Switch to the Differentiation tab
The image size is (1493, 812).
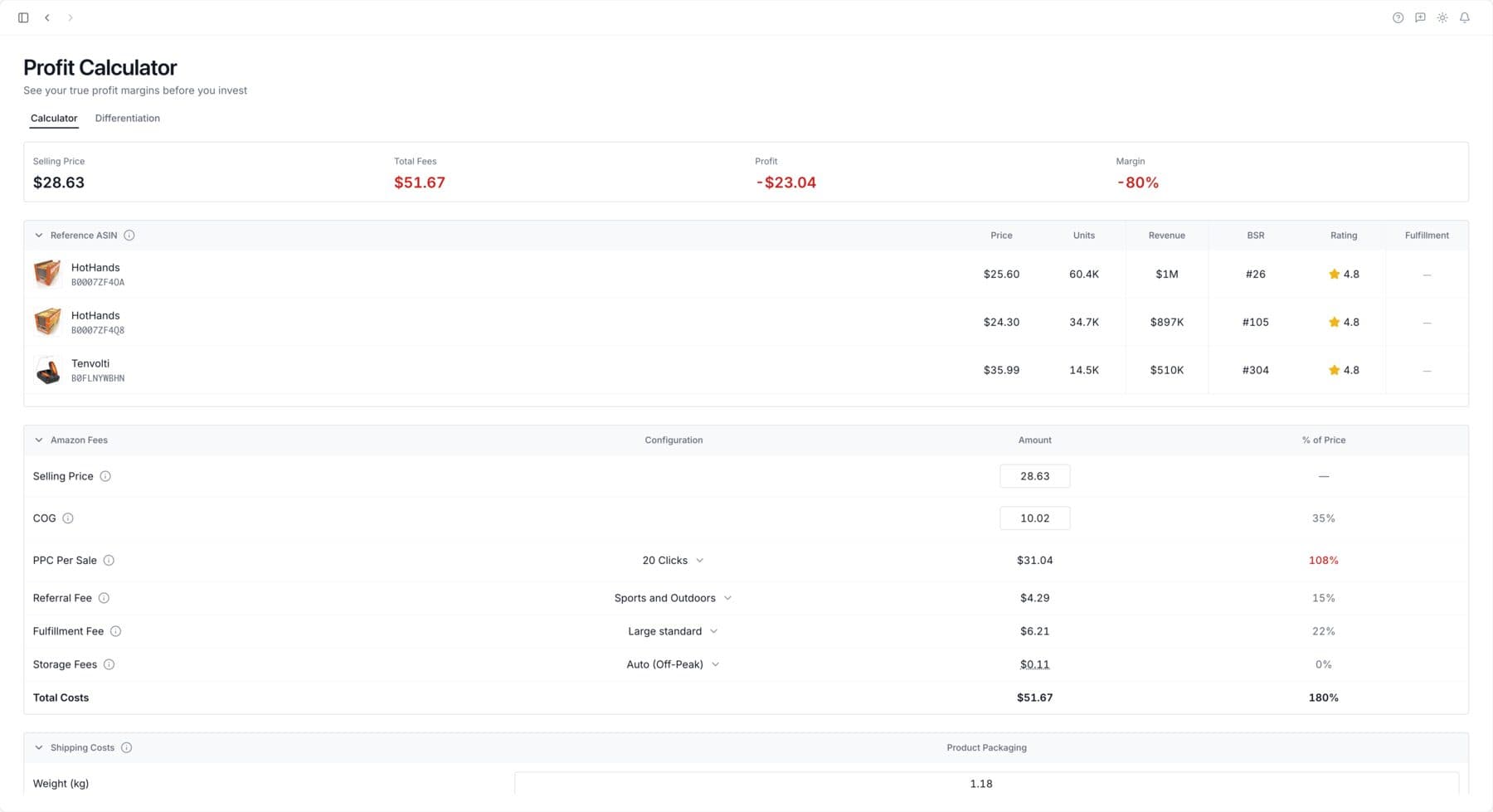point(128,119)
